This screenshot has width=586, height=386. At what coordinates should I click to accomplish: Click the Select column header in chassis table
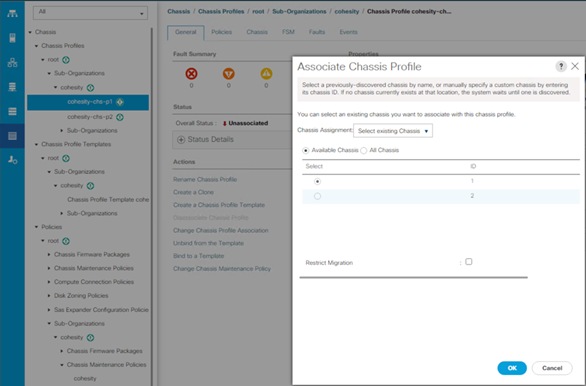click(x=314, y=166)
